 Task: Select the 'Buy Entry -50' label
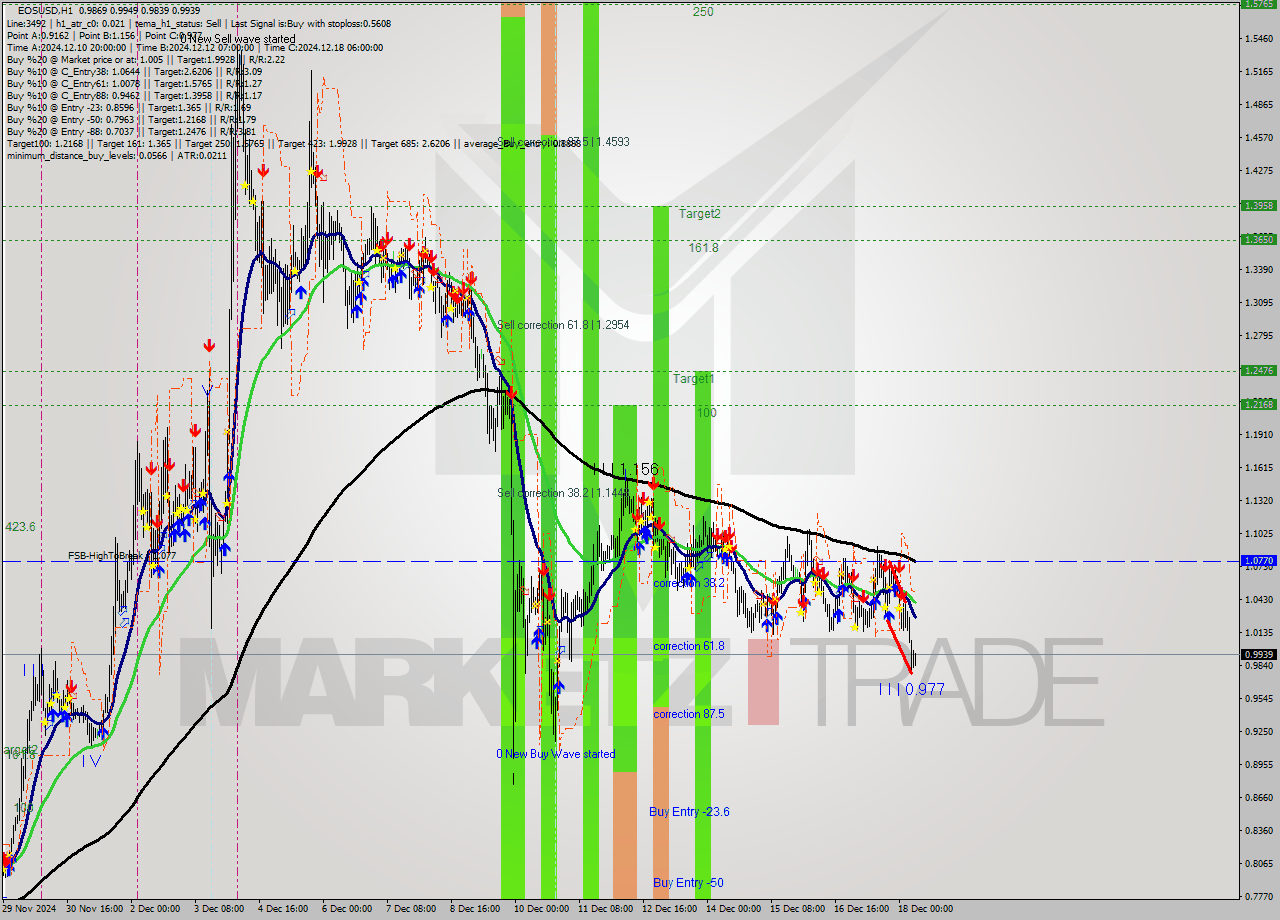[688, 882]
